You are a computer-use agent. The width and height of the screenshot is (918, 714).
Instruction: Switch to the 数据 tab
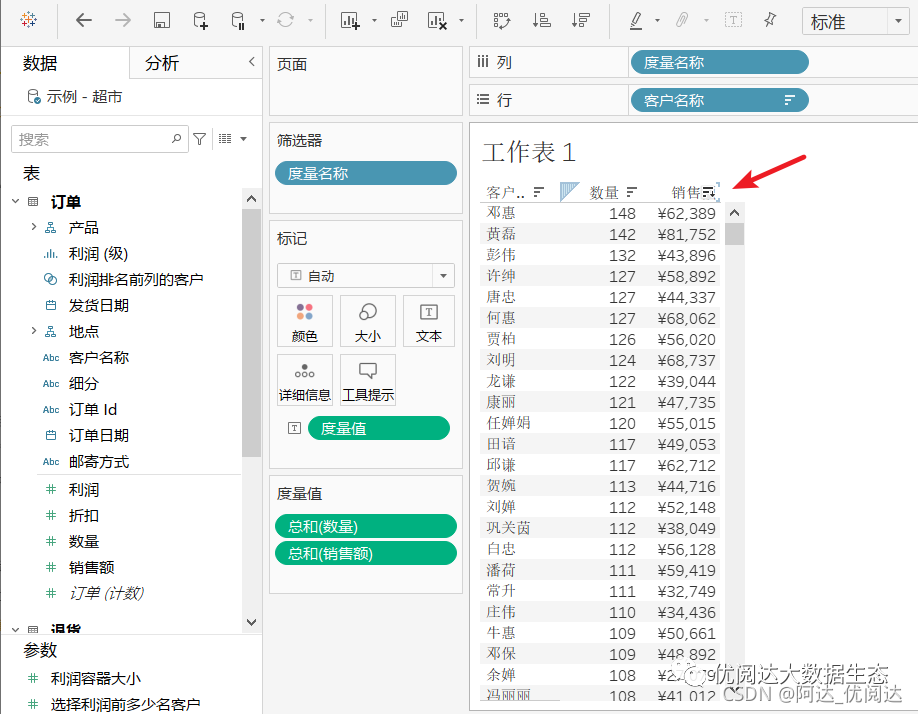tap(40, 63)
